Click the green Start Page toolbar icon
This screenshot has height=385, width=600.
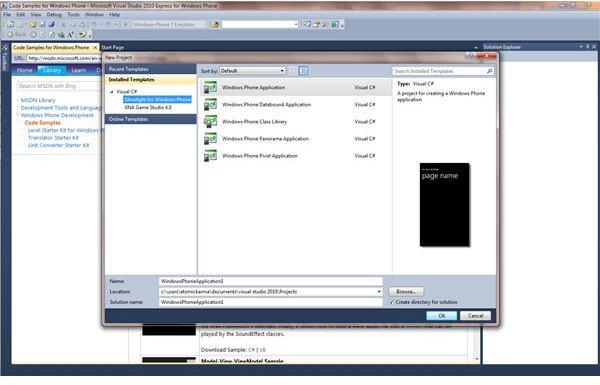(x=335, y=24)
